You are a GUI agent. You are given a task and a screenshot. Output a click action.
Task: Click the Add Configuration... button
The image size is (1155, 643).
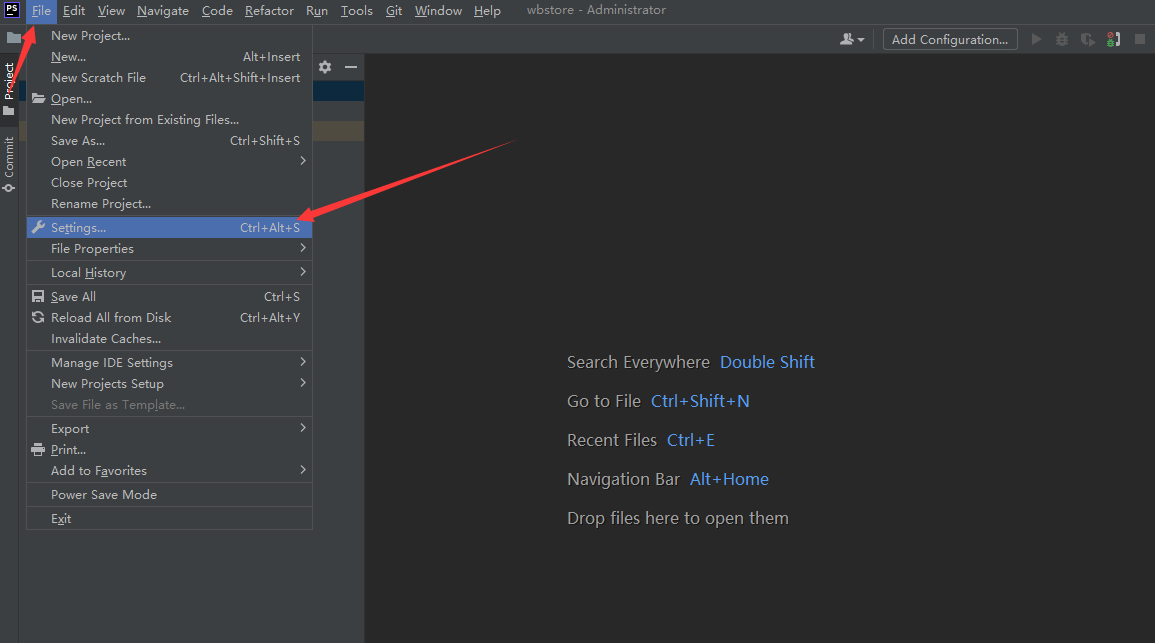pyautogui.click(x=950, y=39)
